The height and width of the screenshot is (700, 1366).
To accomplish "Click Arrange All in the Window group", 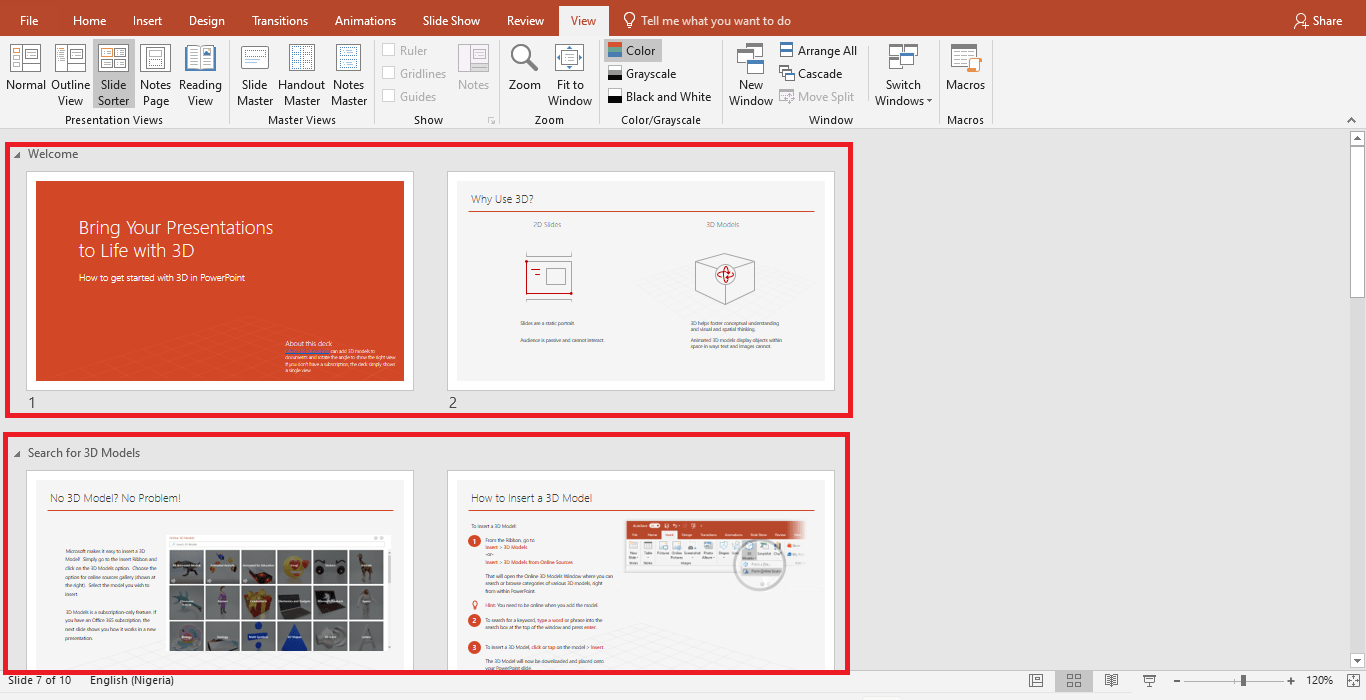I will pyautogui.click(x=819, y=49).
